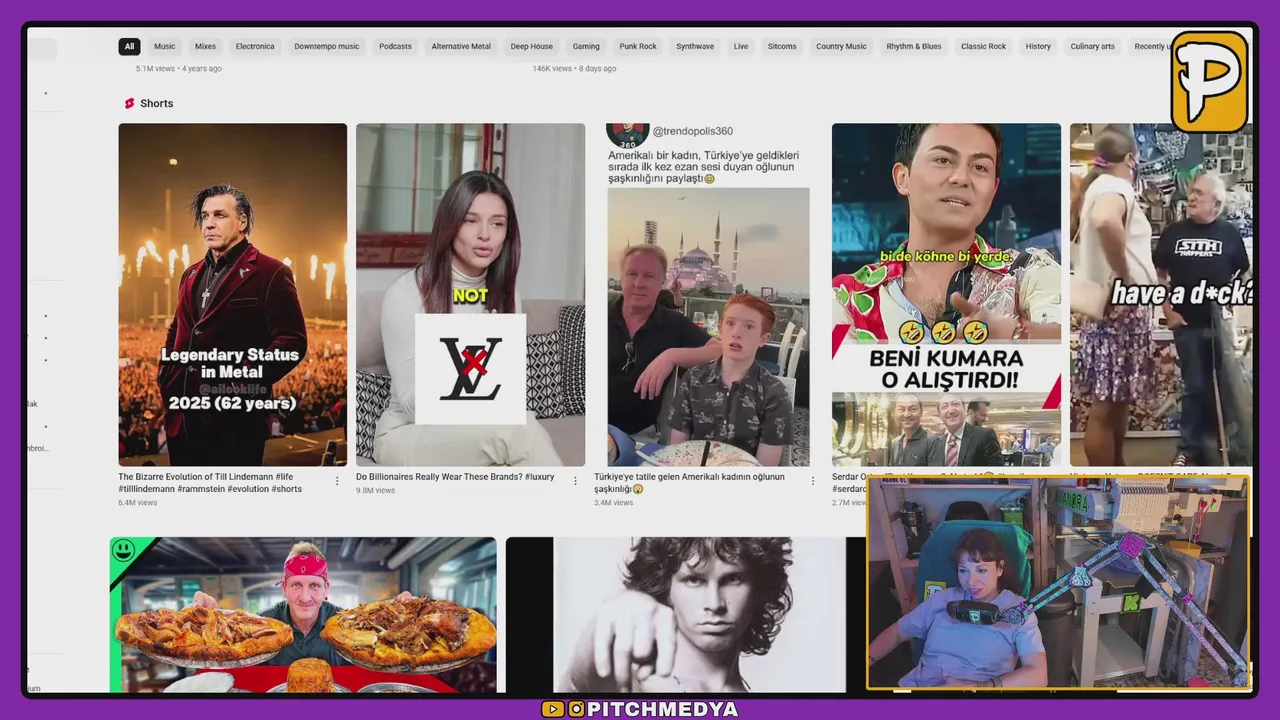Click the green smiley channel badge
The image size is (1280, 720).
click(x=123, y=550)
